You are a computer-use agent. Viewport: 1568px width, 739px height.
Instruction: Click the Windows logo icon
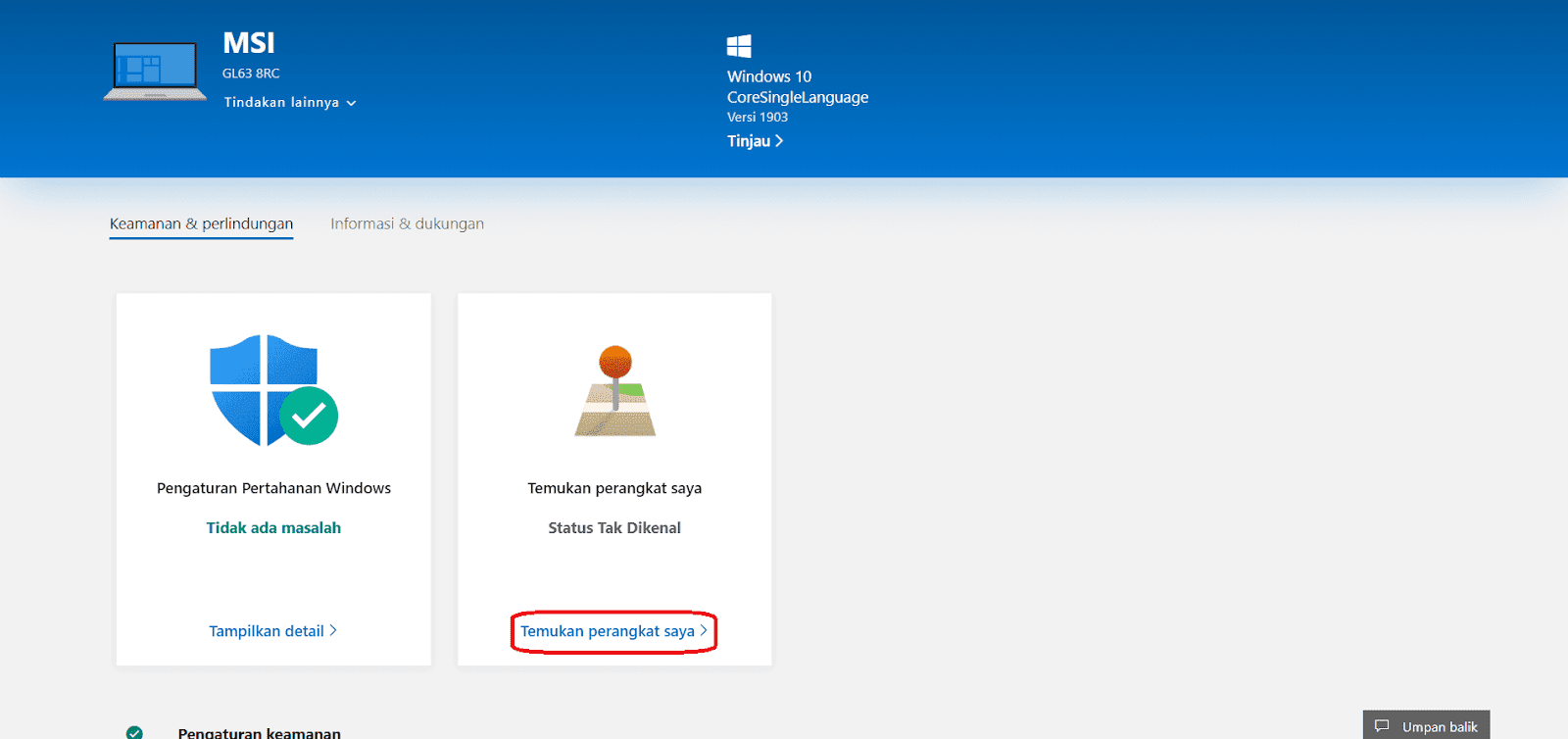click(739, 46)
